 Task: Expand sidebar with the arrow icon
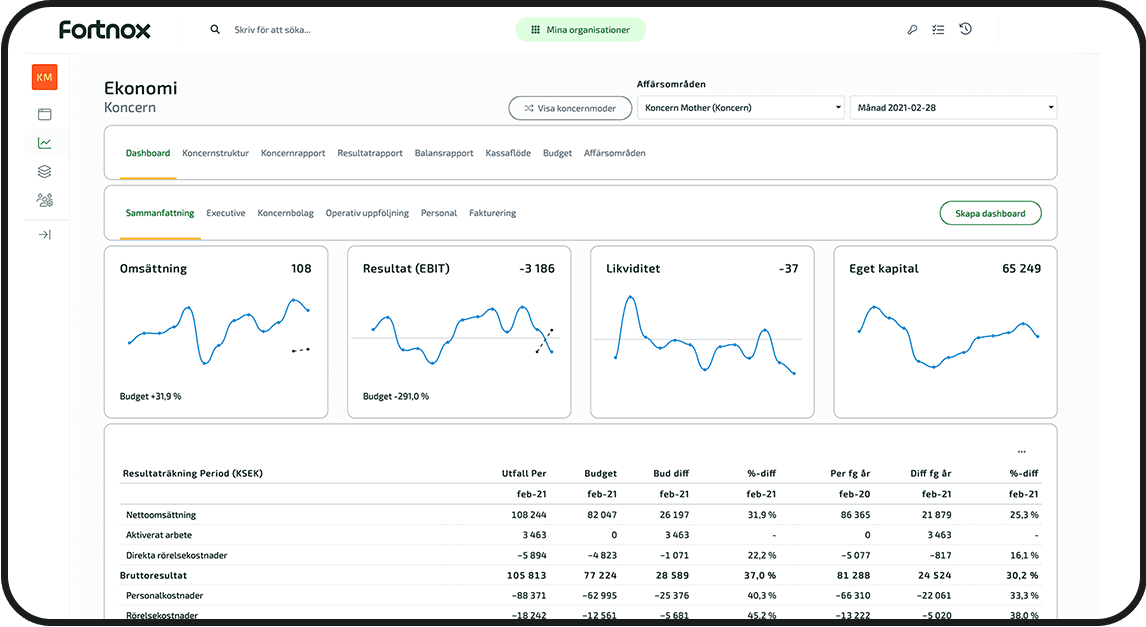44,235
